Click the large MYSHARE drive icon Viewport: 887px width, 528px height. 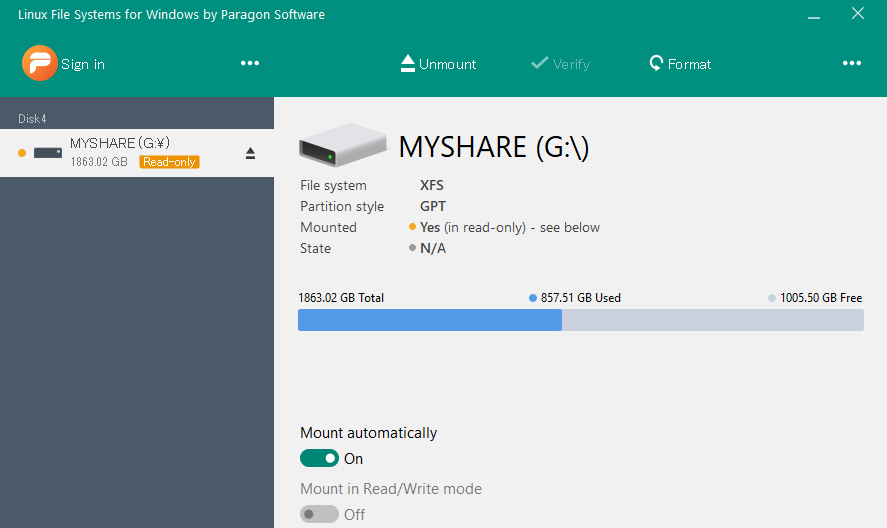pyautogui.click(x=343, y=146)
